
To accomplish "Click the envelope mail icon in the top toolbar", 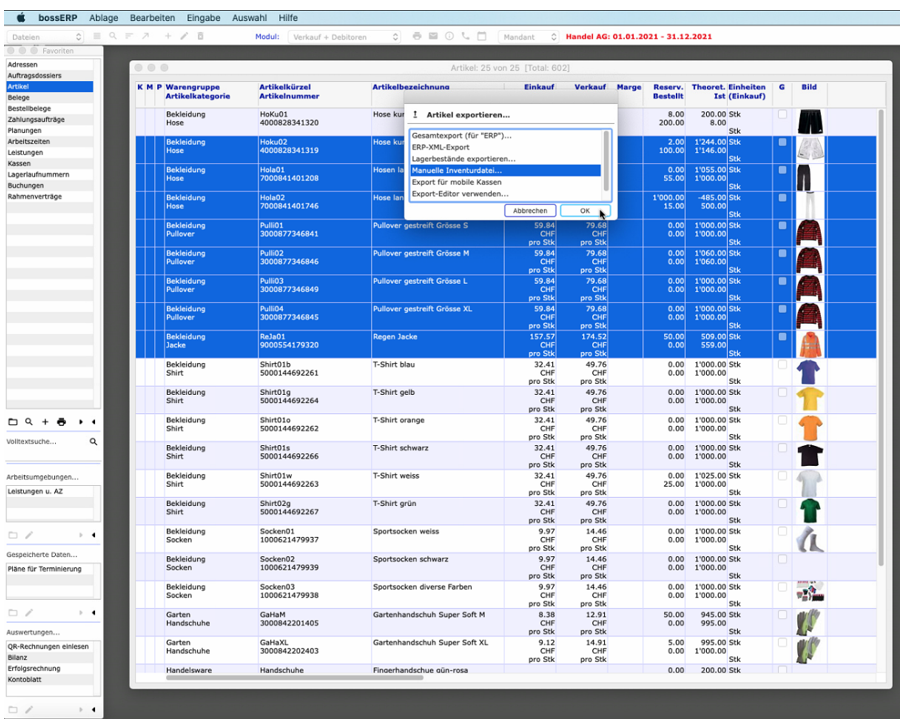I will tap(433, 36).
